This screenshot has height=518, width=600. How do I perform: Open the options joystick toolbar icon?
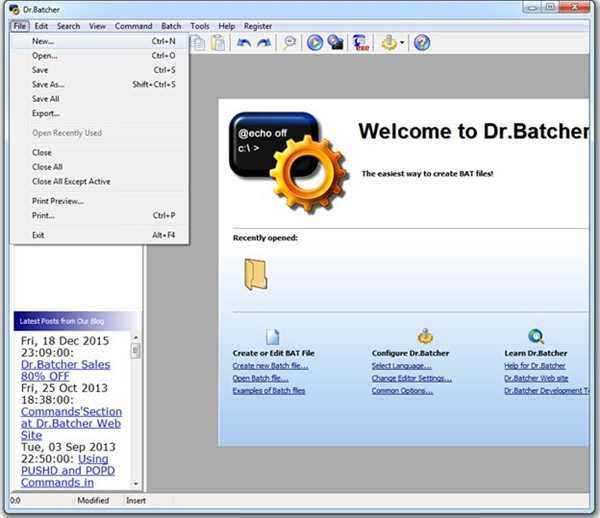[389, 42]
